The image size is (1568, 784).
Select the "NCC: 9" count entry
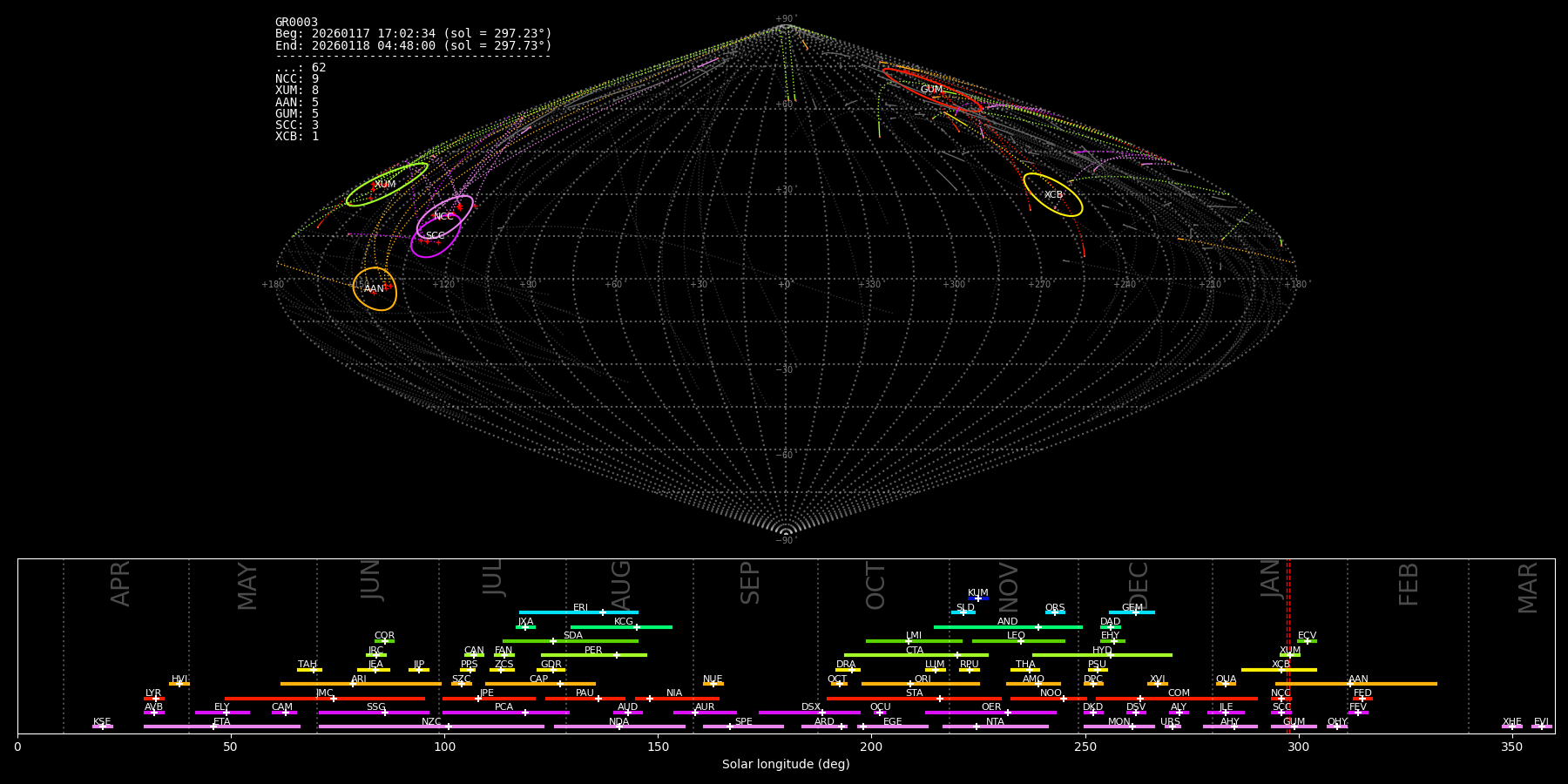pos(297,79)
